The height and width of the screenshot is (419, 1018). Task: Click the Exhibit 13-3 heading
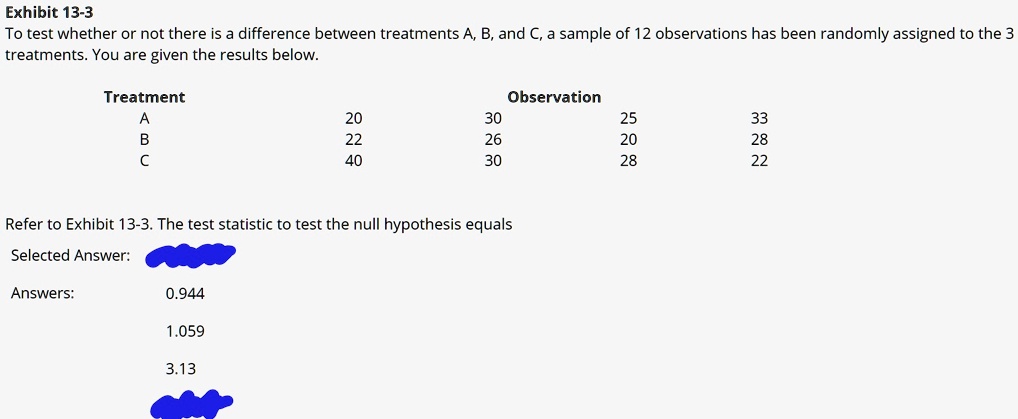point(49,12)
